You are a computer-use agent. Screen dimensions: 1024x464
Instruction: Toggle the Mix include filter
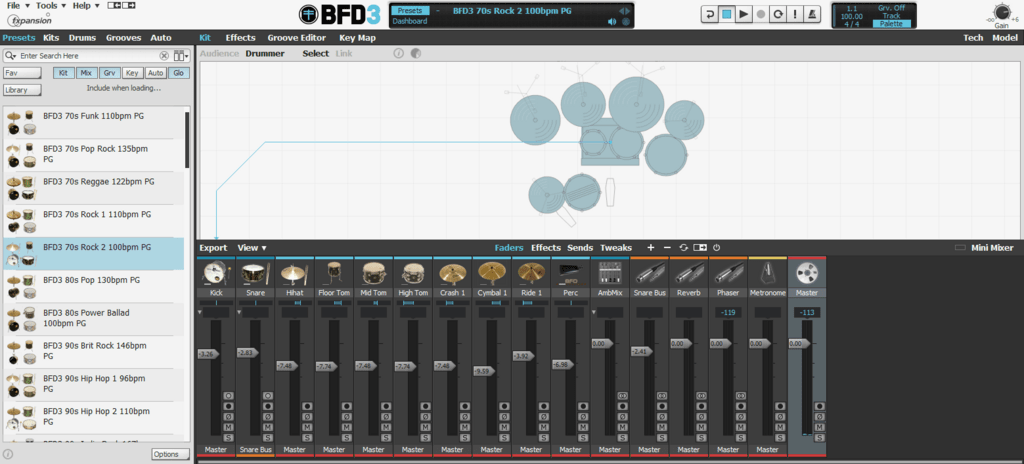tap(86, 73)
